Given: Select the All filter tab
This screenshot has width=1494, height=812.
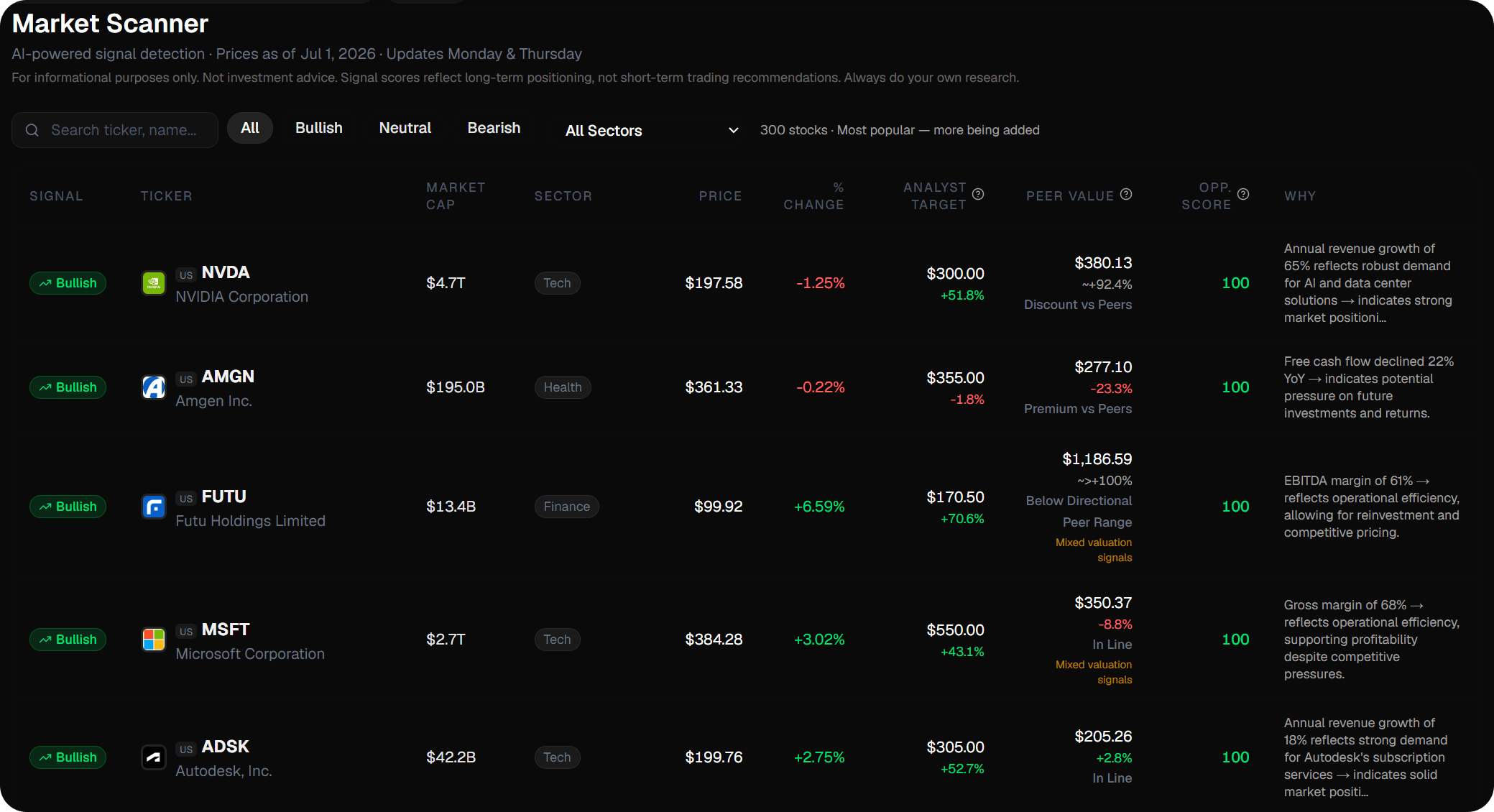Looking at the screenshot, I should [x=250, y=128].
